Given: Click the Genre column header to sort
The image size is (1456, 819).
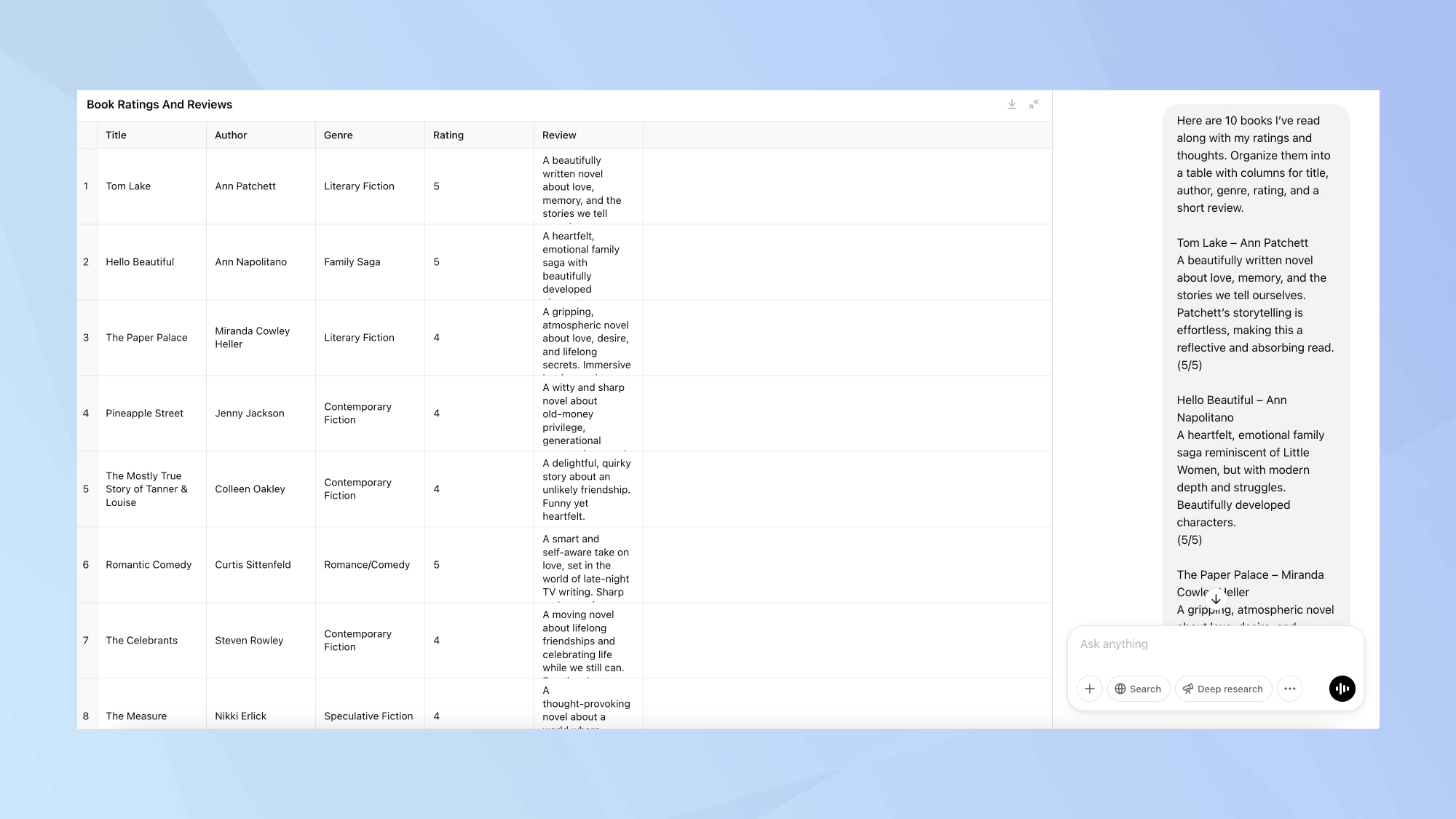Looking at the screenshot, I should coord(338,134).
